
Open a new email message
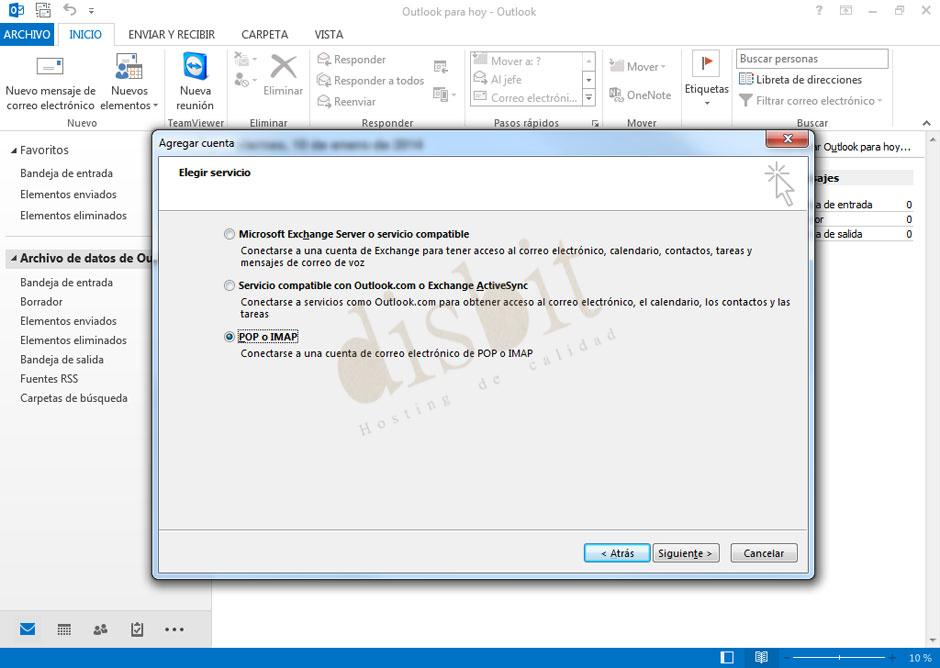(51, 80)
